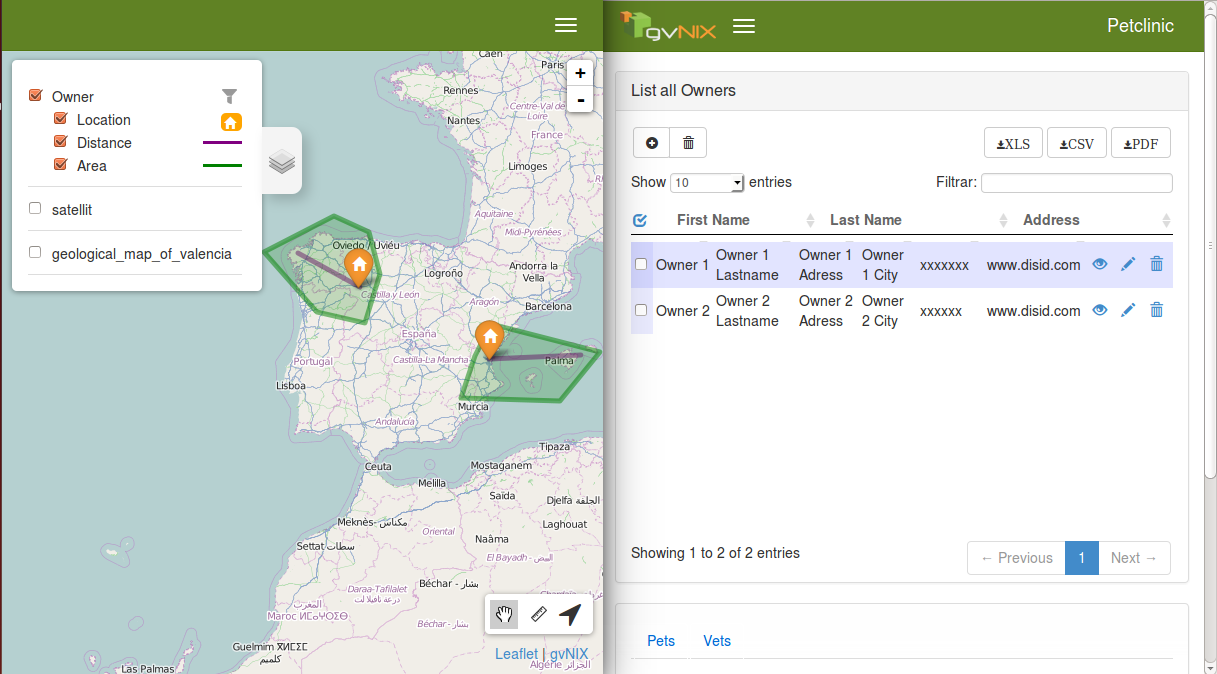The width and height of the screenshot is (1217, 674).
Task: Open the hamburger menu next to the gvNIX logo
Action: [x=743, y=26]
